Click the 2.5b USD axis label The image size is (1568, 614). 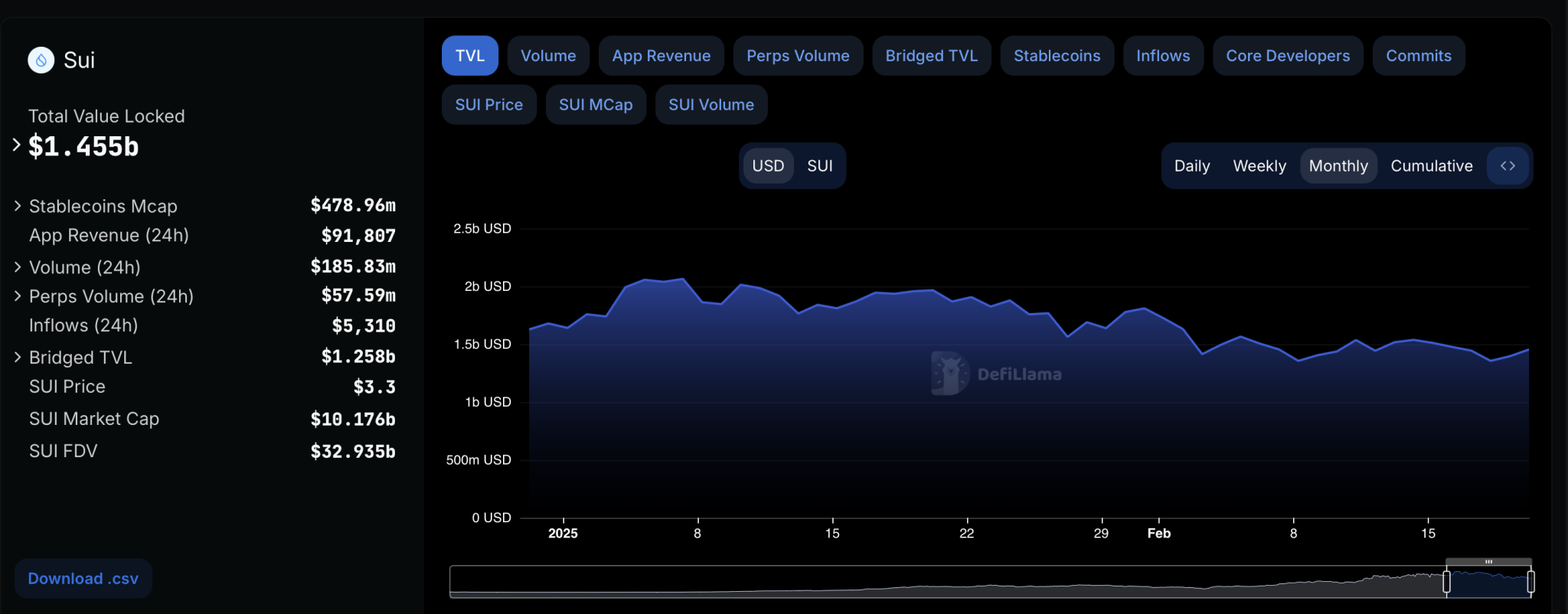[482, 228]
